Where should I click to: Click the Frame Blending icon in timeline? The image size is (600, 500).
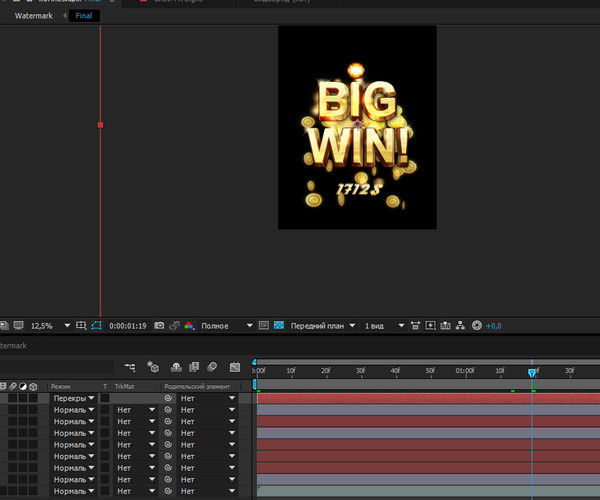pos(194,367)
